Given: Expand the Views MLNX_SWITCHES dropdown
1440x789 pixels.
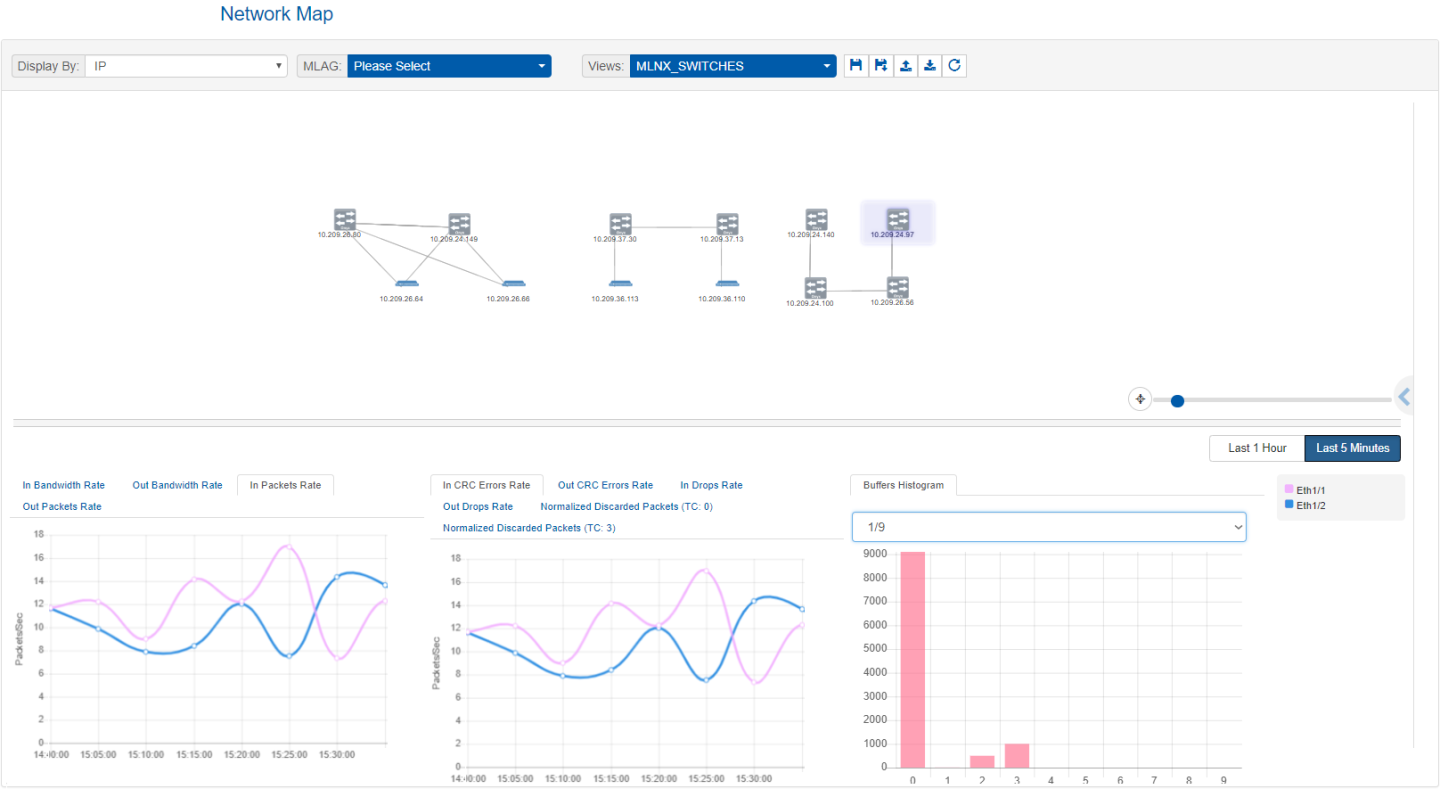Looking at the screenshot, I should point(732,66).
